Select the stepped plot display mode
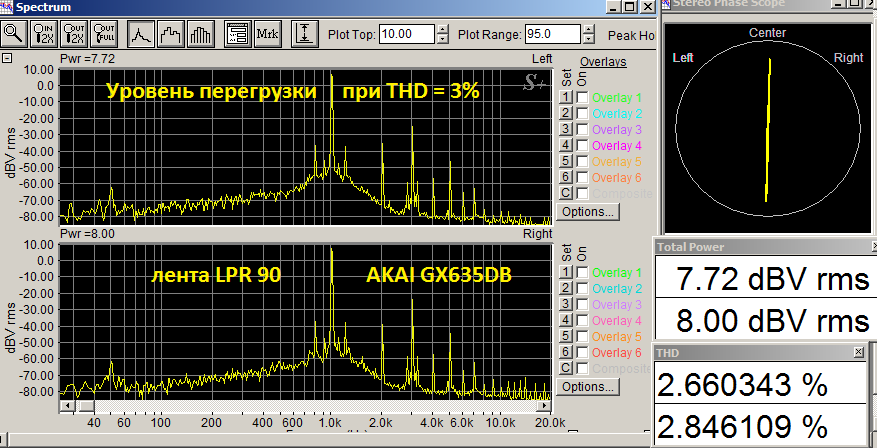Viewport: 877px width, 448px height. 171,35
